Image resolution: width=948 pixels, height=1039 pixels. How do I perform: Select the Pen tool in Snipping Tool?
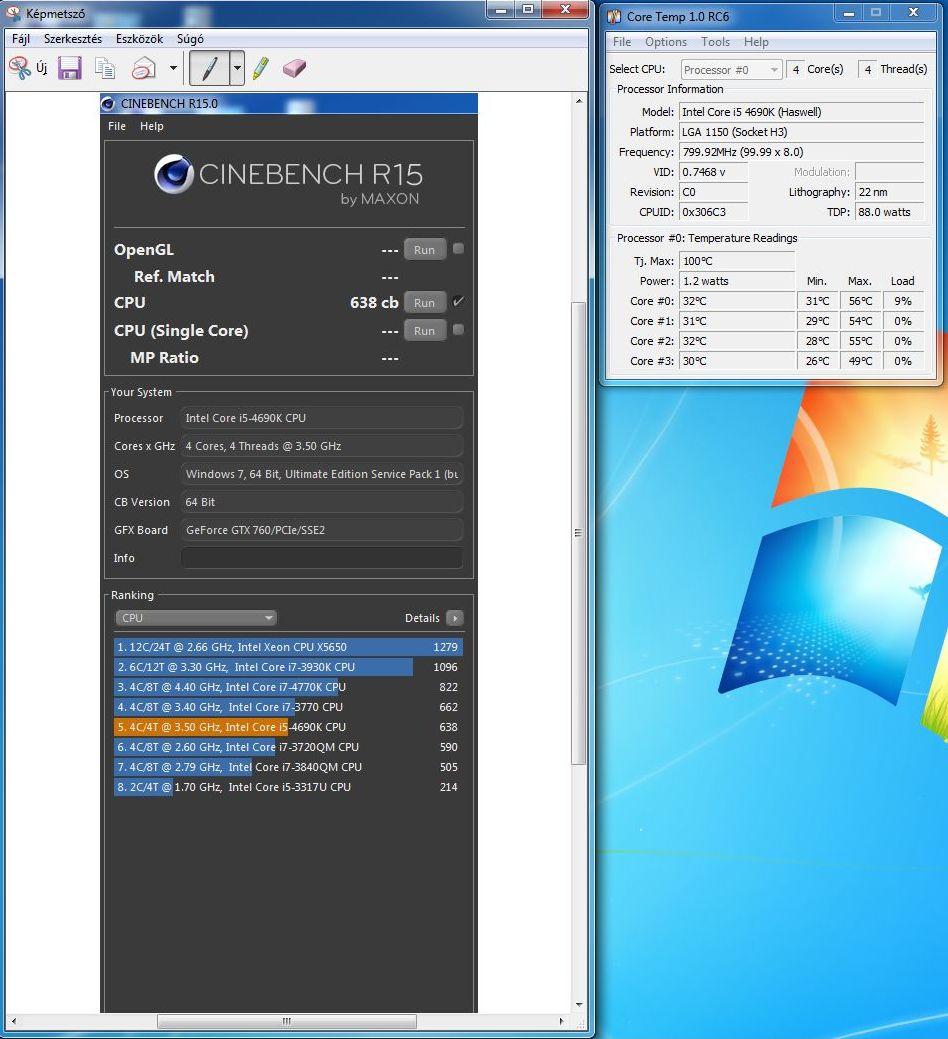click(209, 68)
